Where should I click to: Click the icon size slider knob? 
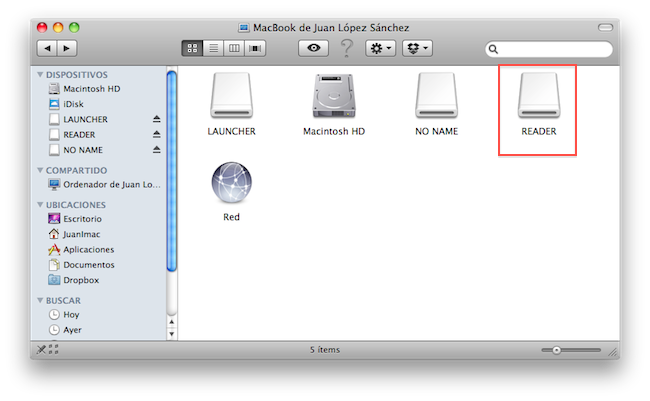[557, 350]
